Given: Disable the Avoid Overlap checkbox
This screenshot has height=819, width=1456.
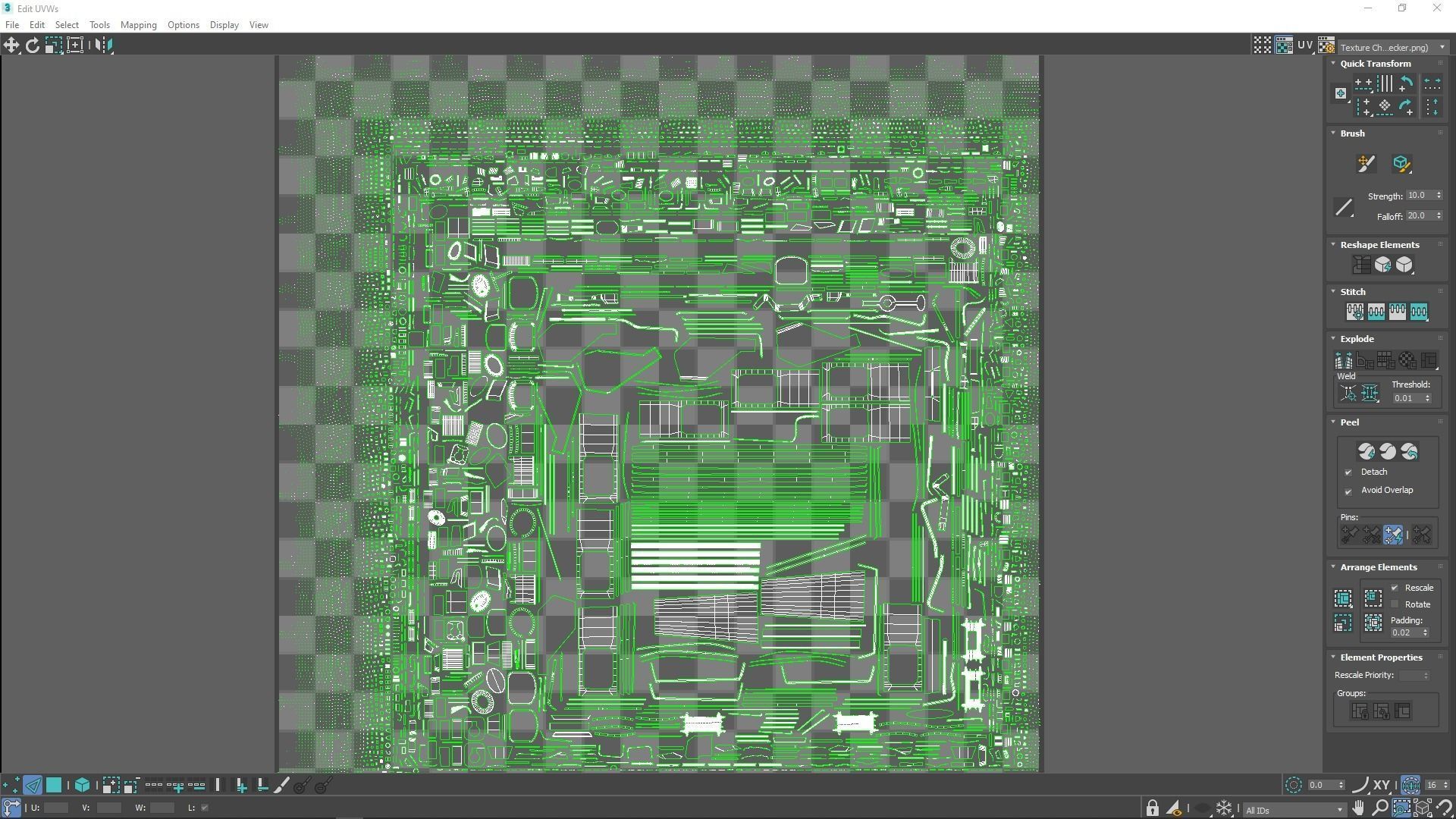Looking at the screenshot, I should [1348, 491].
